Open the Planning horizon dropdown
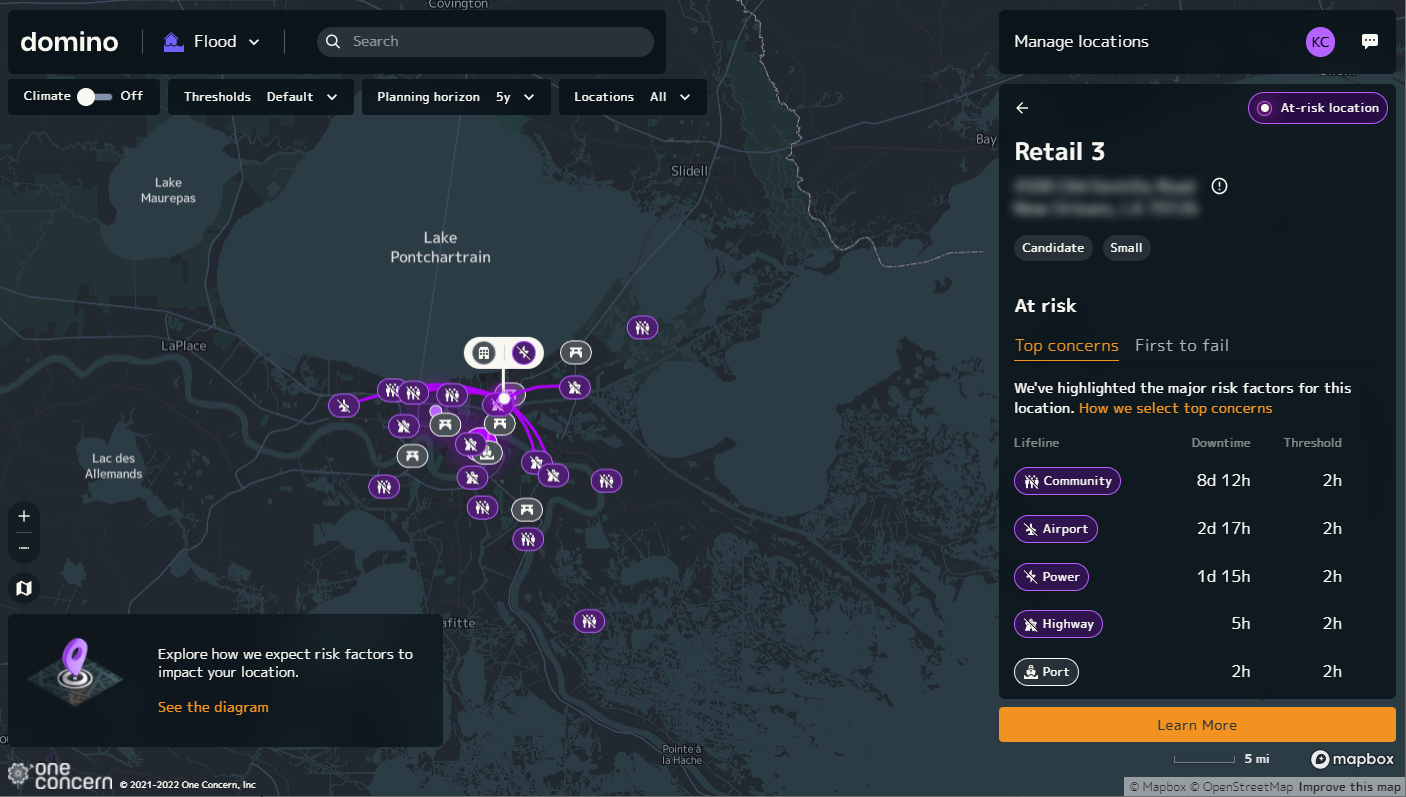Image resolution: width=1406 pixels, height=797 pixels. click(456, 97)
